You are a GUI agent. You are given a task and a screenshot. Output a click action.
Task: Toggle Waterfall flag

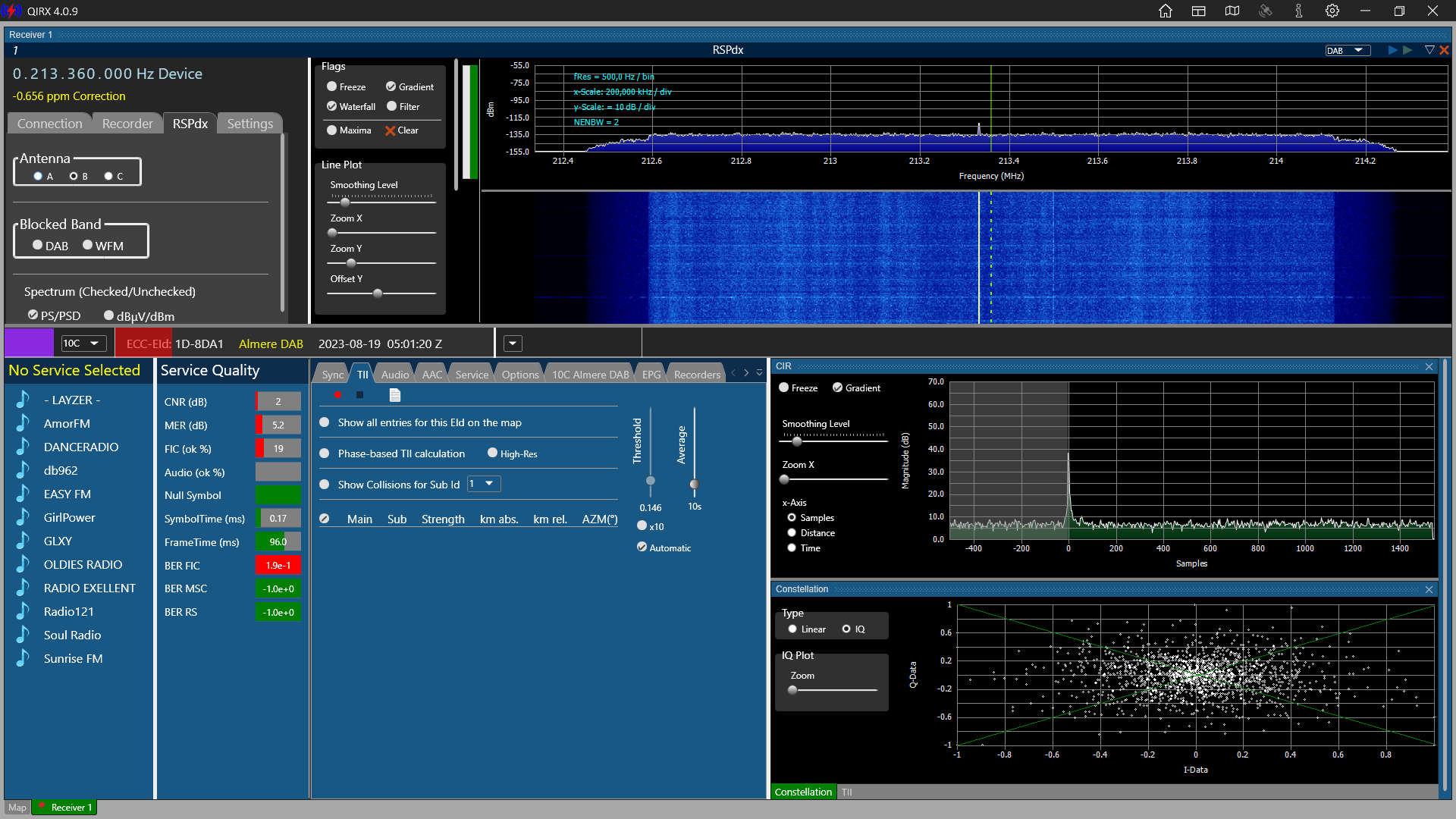pyautogui.click(x=331, y=106)
